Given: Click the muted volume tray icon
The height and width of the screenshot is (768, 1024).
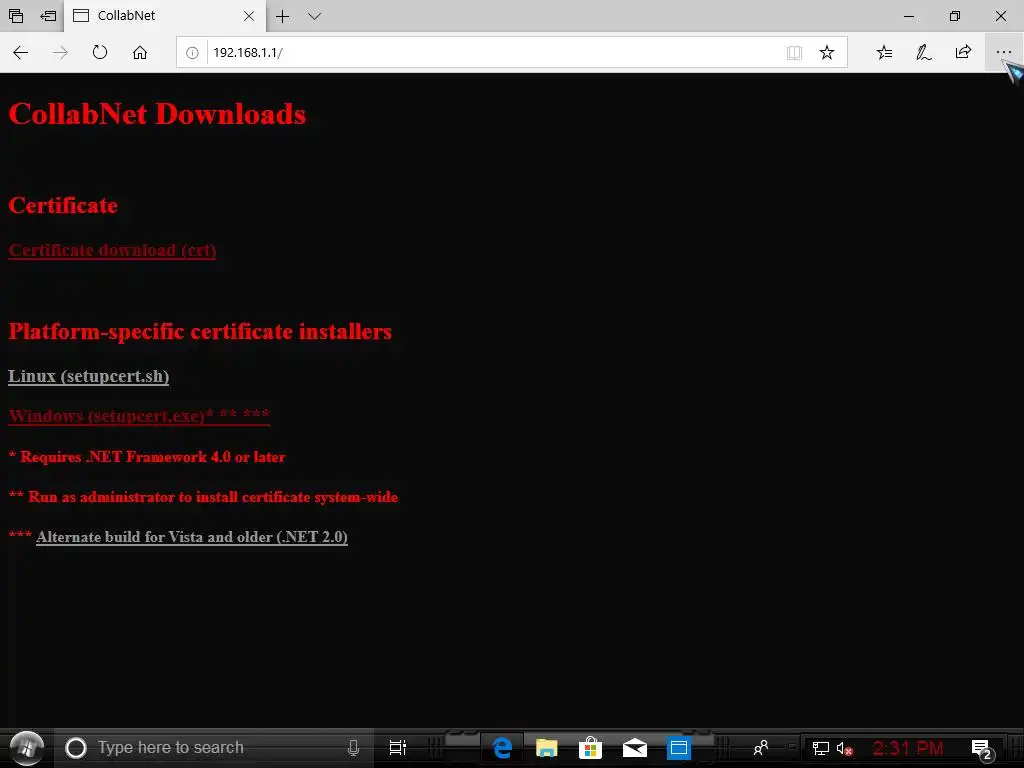Looking at the screenshot, I should click(x=844, y=748).
